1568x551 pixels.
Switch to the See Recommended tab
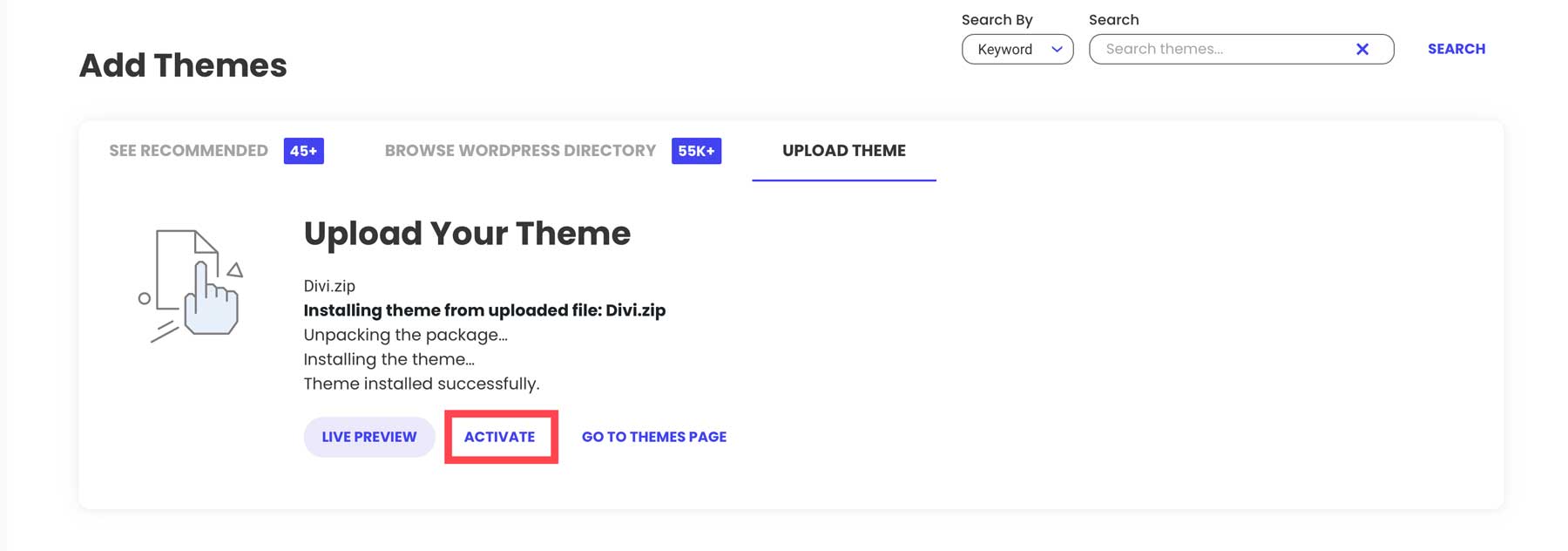click(188, 151)
